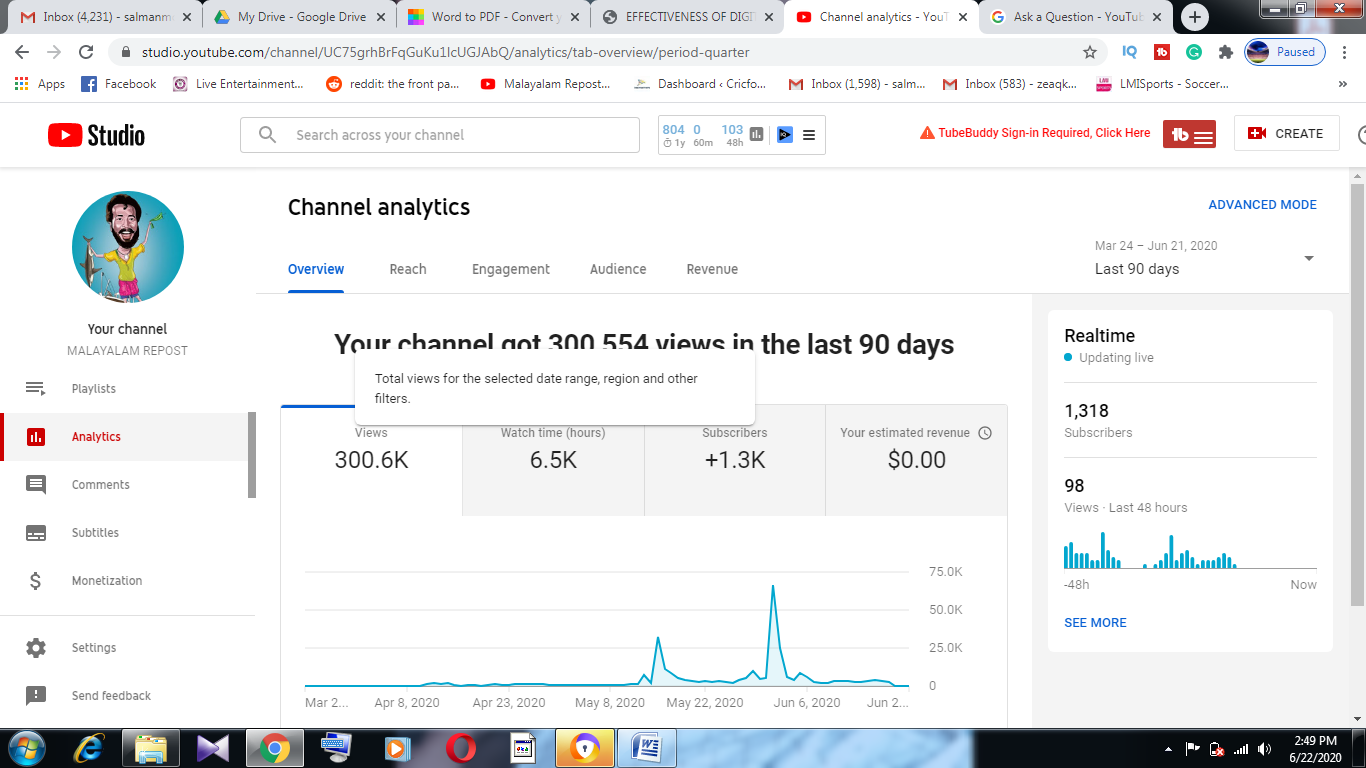The image size is (1366, 768).
Task: Reload the page with the refresh icon
Action: pyautogui.click(x=86, y=52)
